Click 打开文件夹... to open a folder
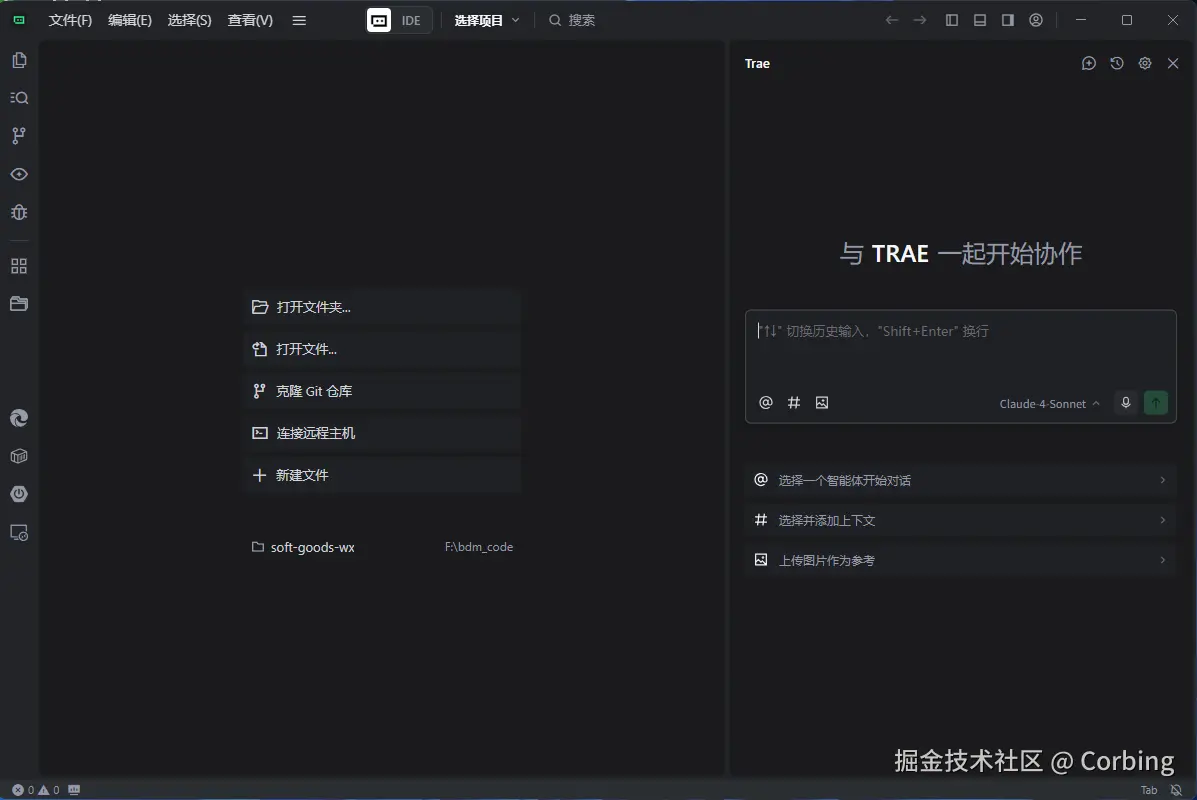This screenshot has width=1197, height=800. point(383,307)
